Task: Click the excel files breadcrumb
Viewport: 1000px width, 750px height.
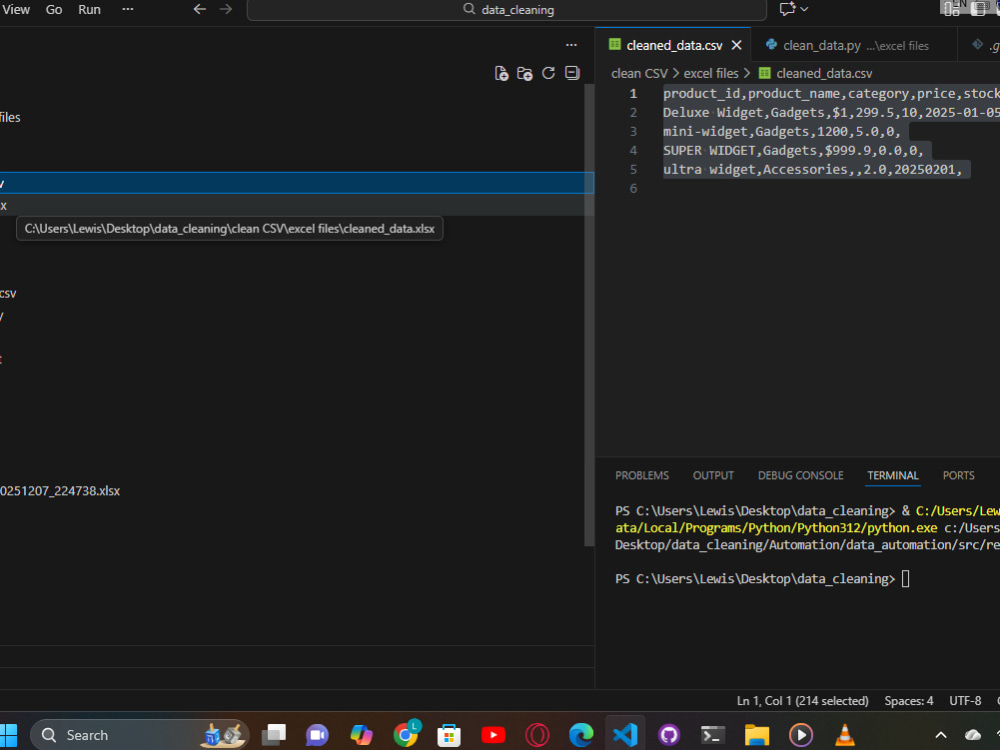Action: pos(711,73)
